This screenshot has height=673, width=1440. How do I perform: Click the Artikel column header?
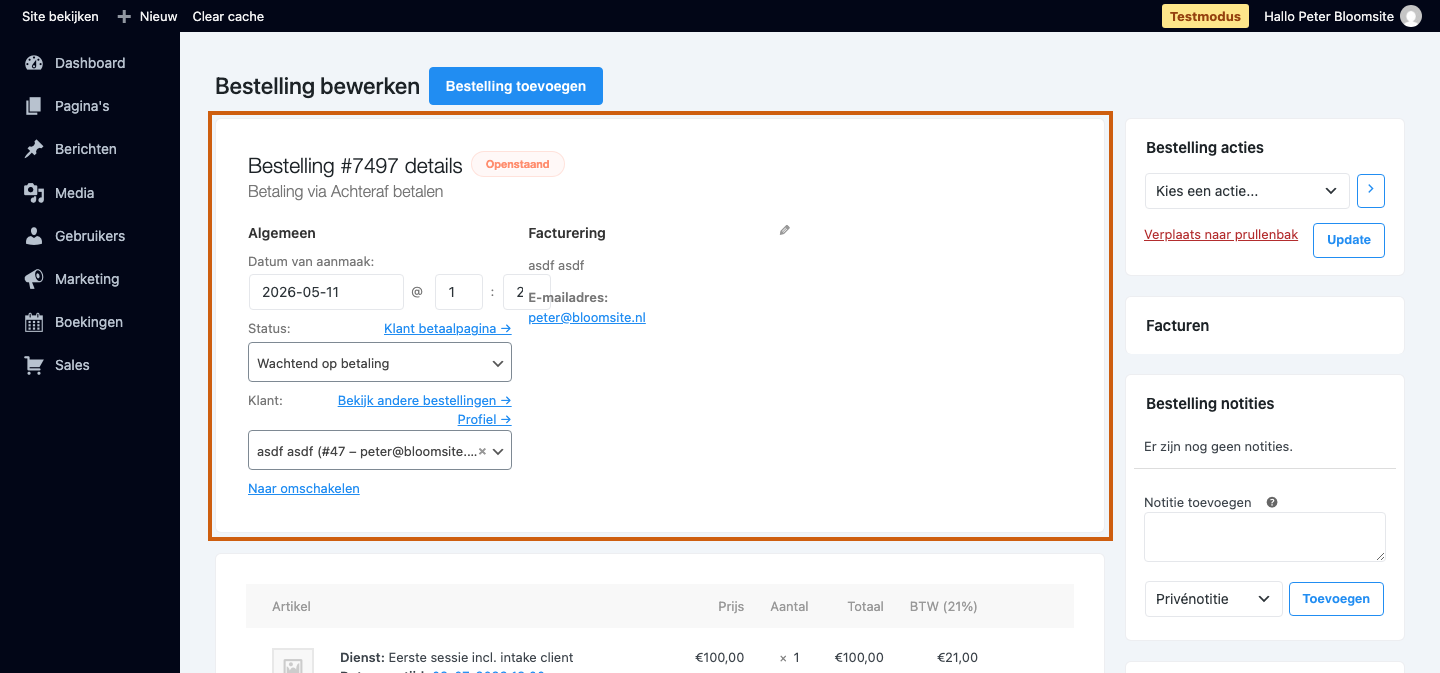pyautogui.click(x=291, y=606)
